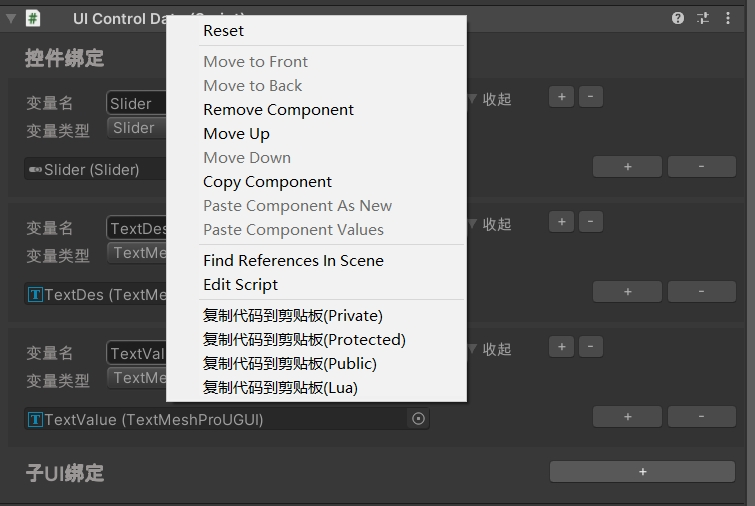Image resolution: width=755 pixels, height=506 pixels.
Task: Select Find References In Scene
Action: 316,260
